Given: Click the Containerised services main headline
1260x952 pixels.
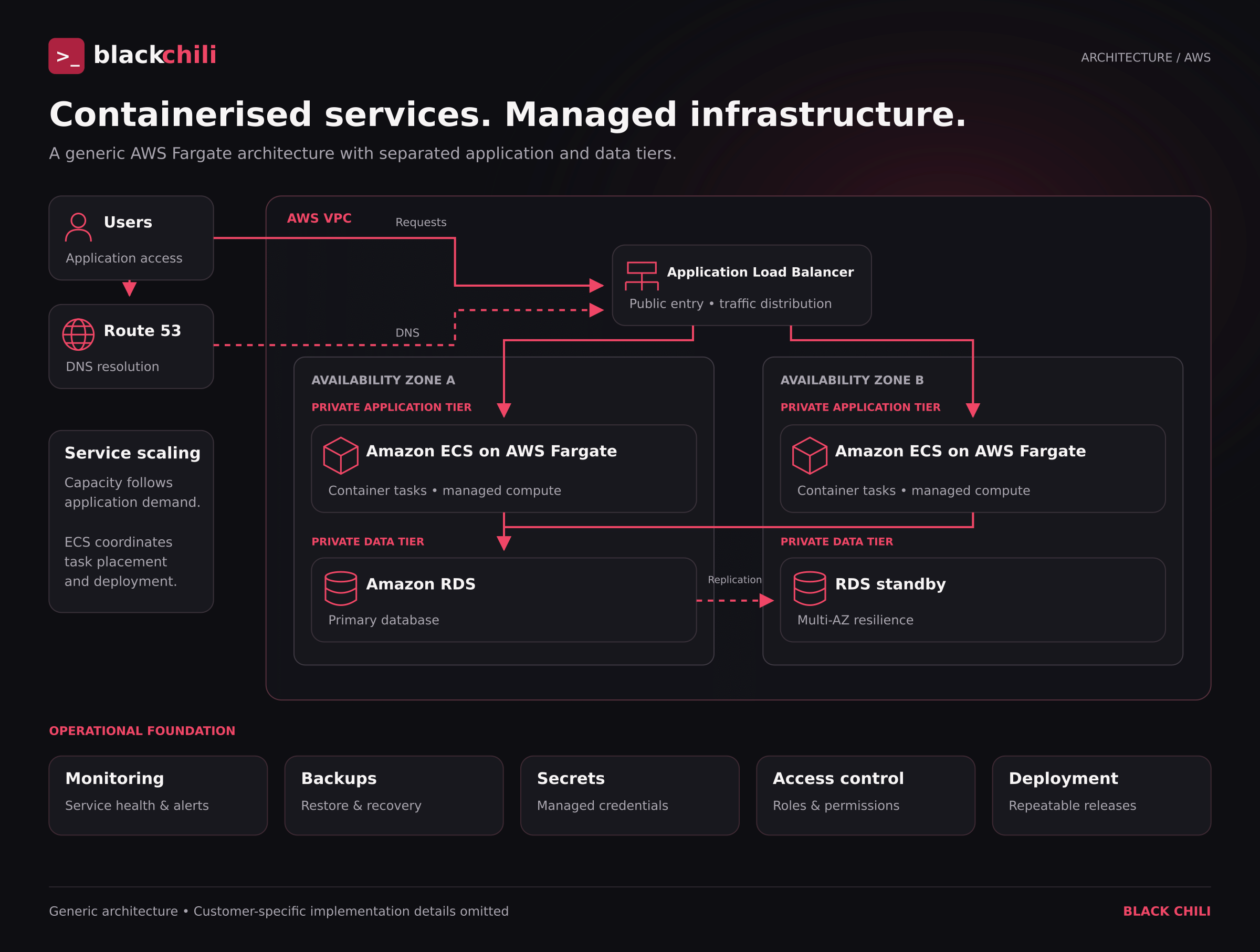Looking at the screenshot, I should 508,114.
